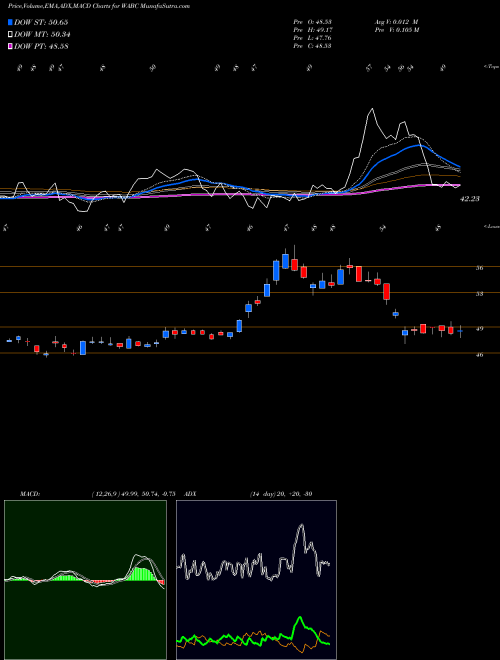This screenshot has height=660, width=500.
Task: Open the dark blue ADX indicator panel
Action: coord(256,580)
